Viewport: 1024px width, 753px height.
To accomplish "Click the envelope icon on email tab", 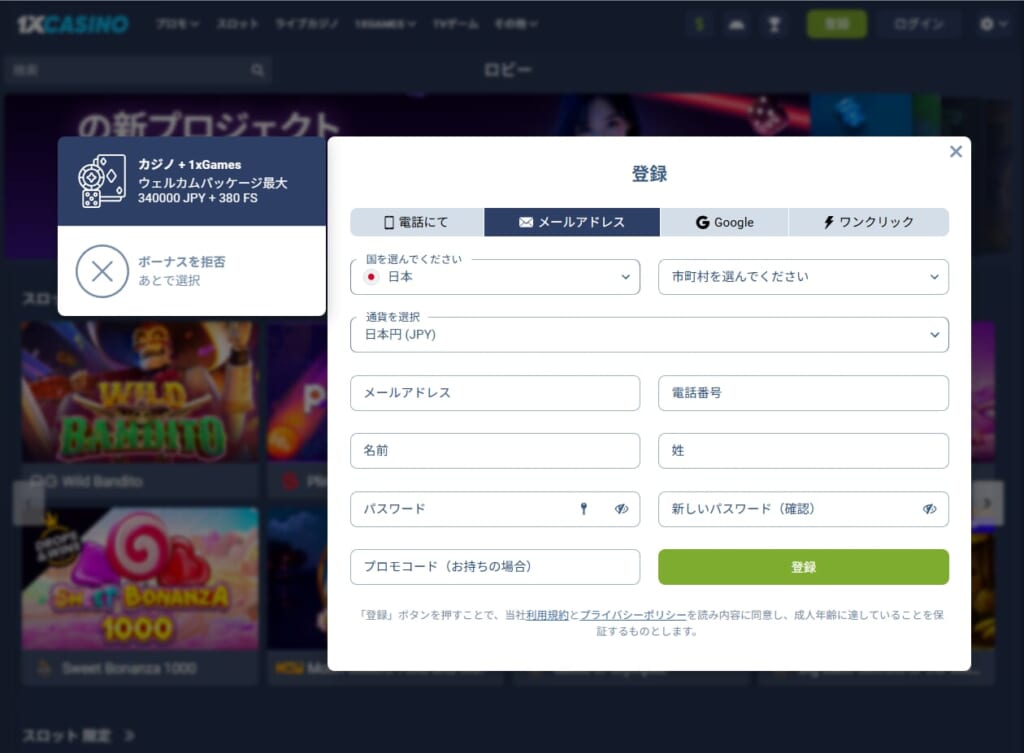I will point(526,222).
